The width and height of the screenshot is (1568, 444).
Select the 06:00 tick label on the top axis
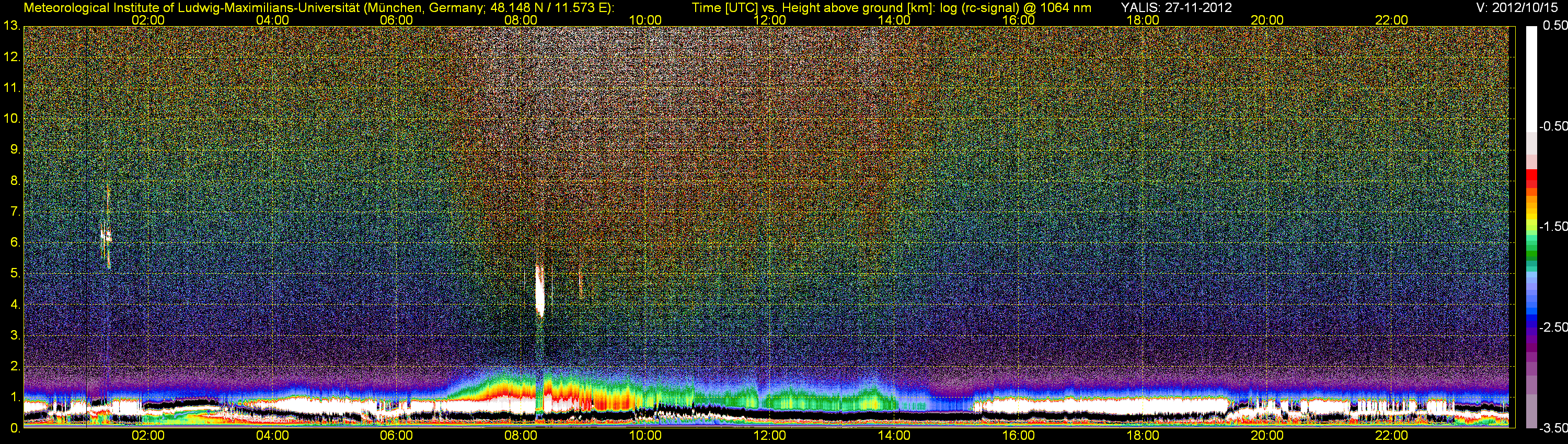(396, 20)
